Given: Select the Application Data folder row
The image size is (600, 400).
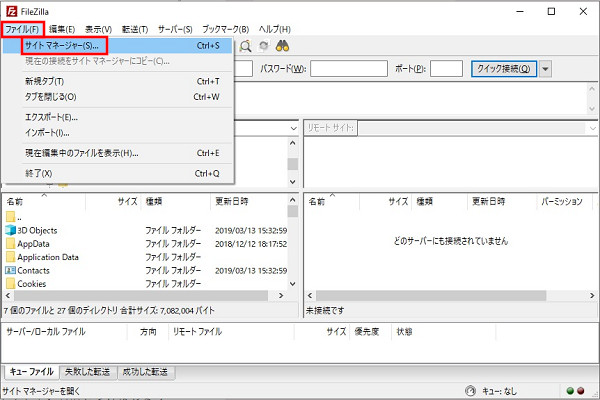Looking at the screenshot, I should [146, 257].
